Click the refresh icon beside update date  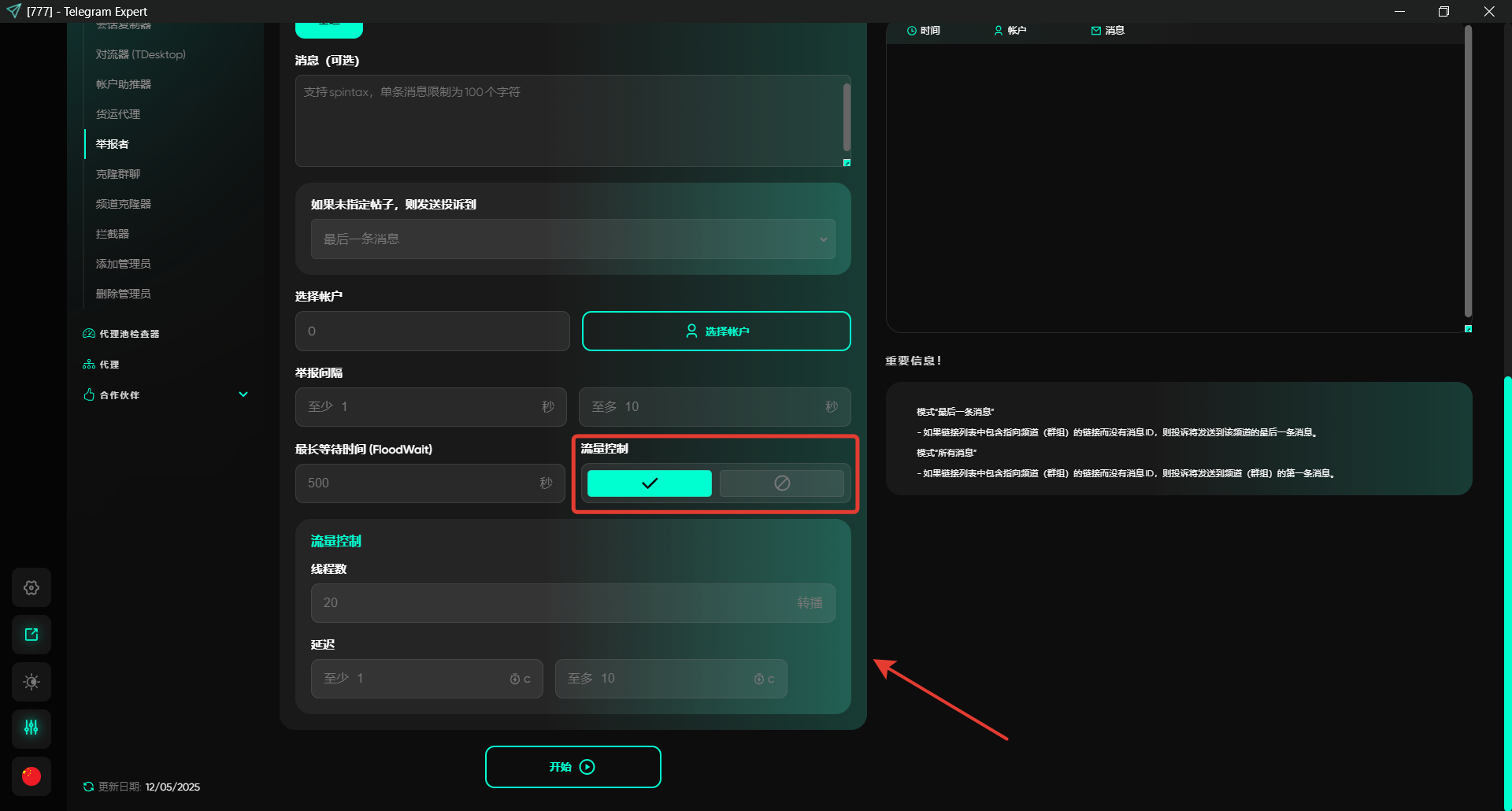[x=88, y=787]
